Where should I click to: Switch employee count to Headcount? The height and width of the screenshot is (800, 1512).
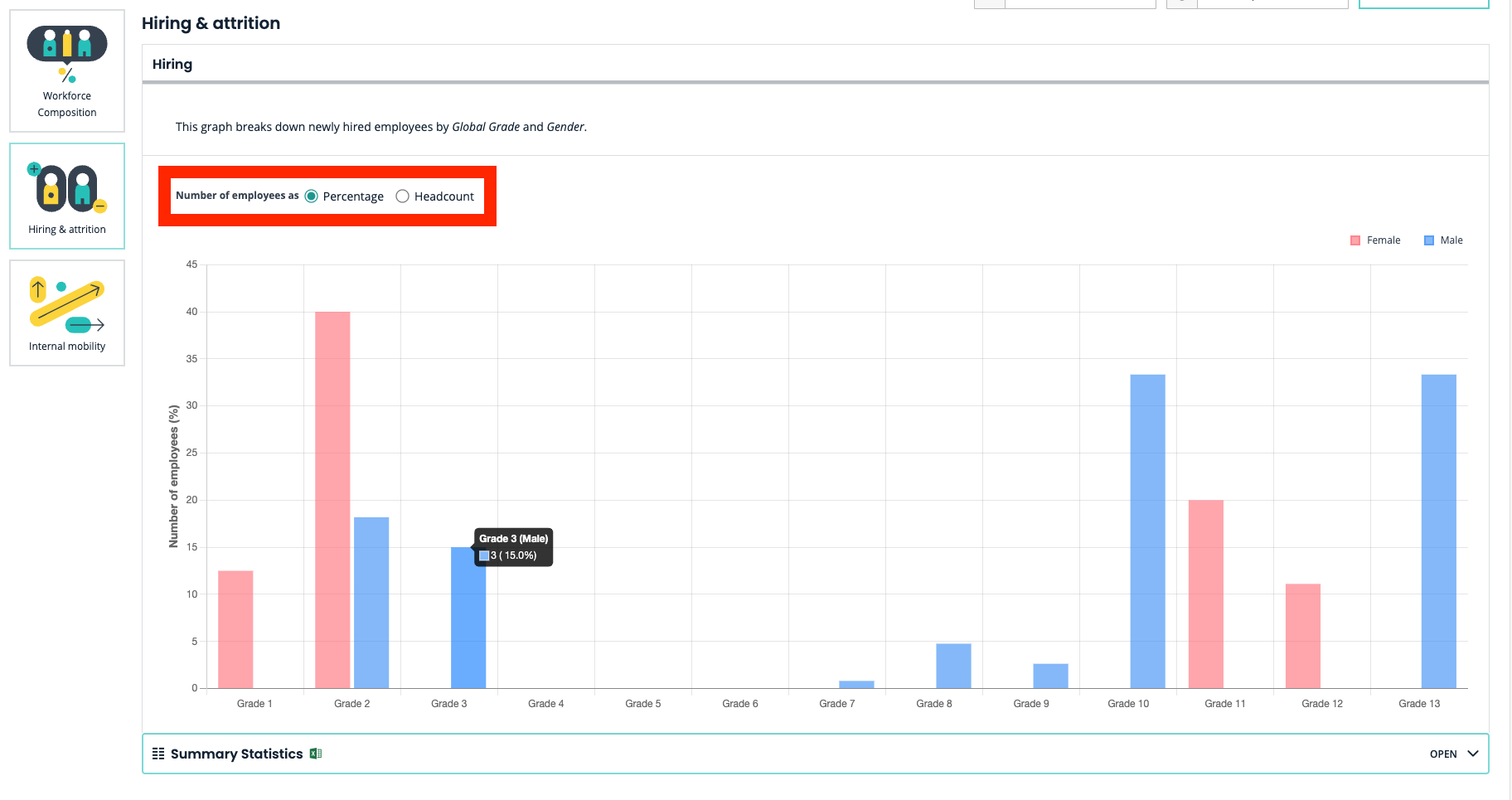[403, 196]
